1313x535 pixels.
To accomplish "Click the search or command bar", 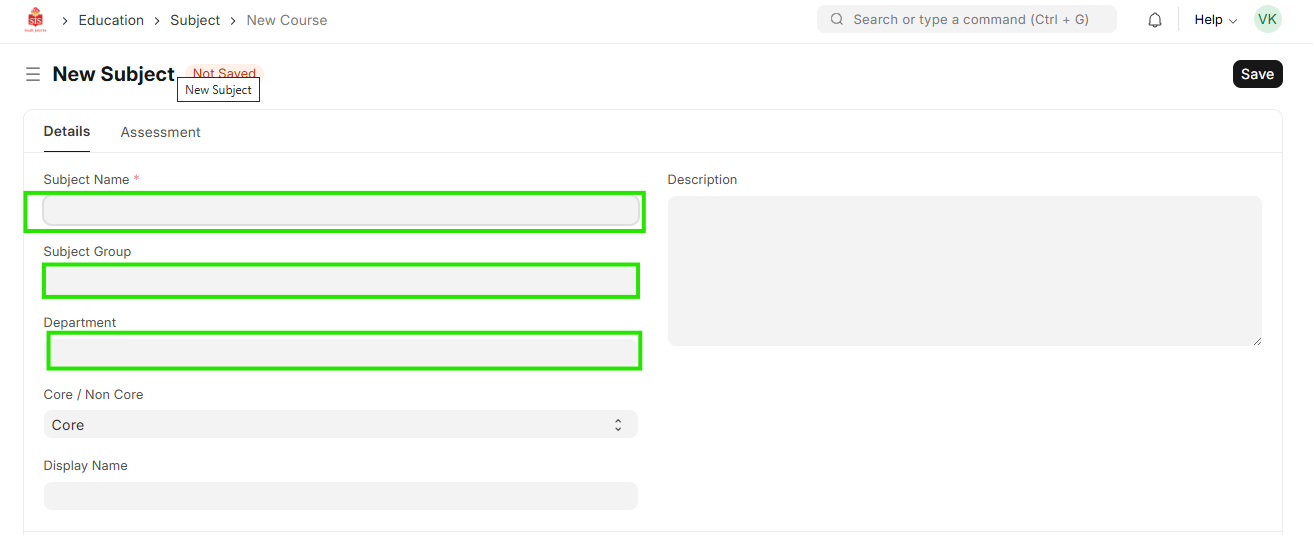I will [970, 20].
